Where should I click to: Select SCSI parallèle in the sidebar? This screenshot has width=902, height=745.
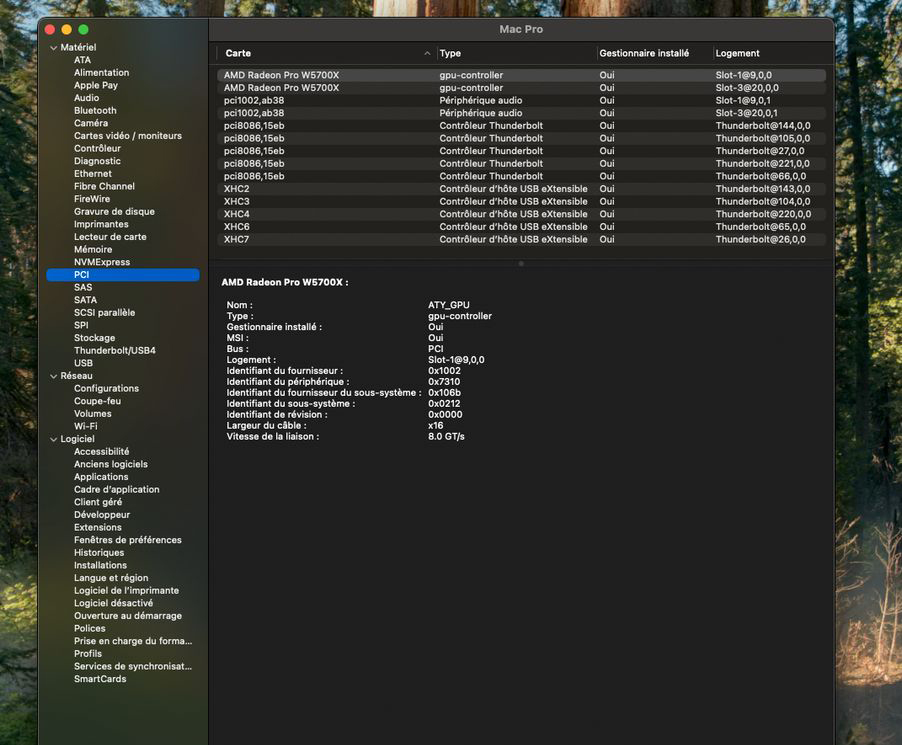pyautogui.click(x=104, y=313)
